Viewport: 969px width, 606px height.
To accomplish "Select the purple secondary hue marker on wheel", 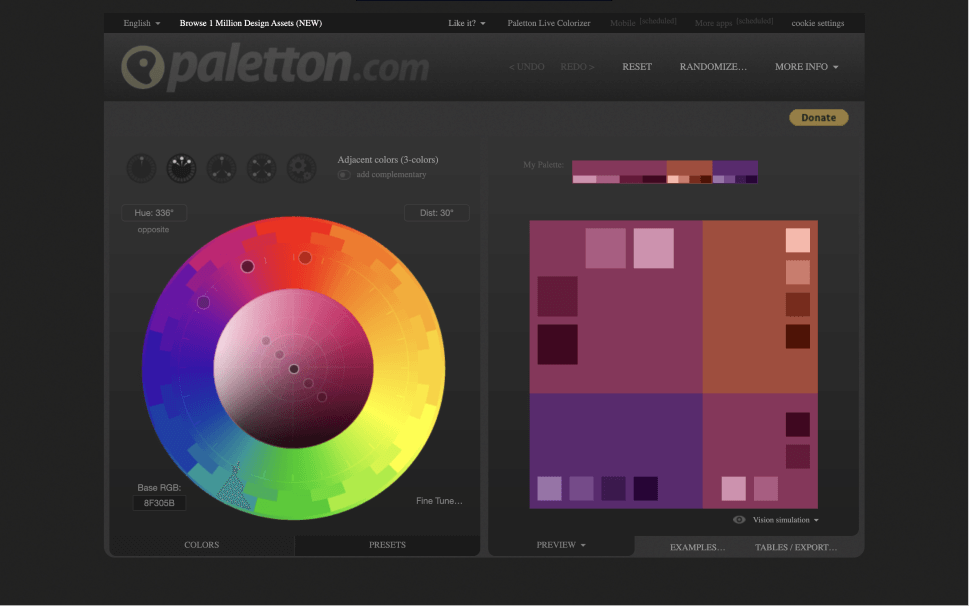I will 203,303.
